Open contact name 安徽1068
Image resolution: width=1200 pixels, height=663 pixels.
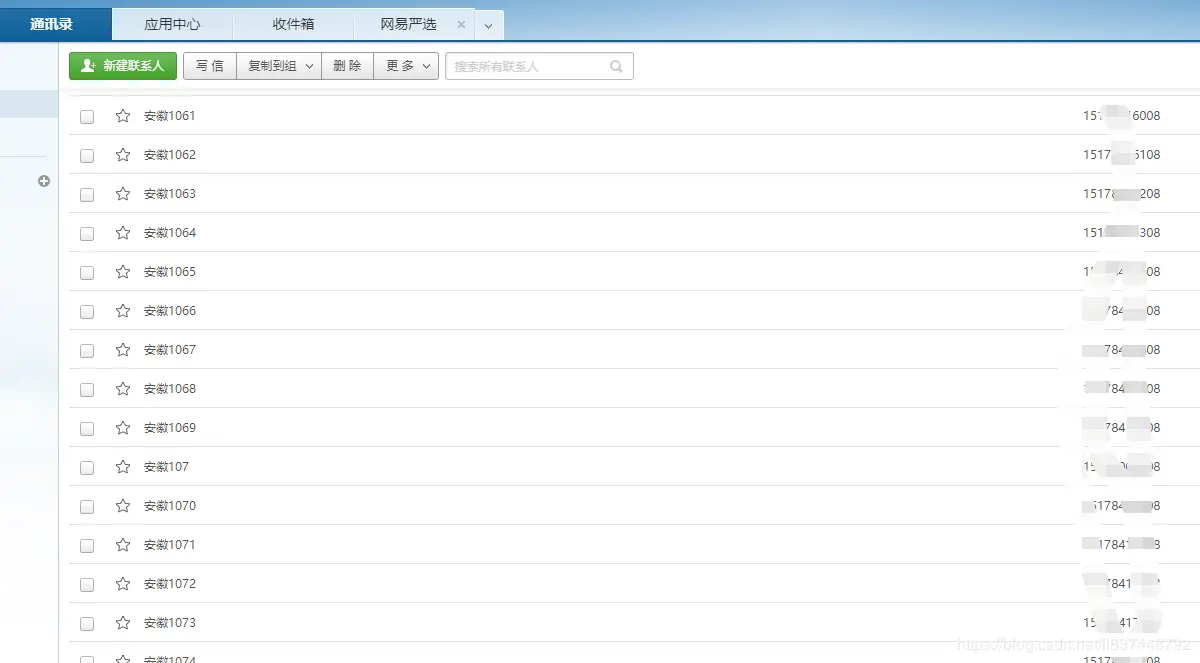pyautogui.click(x=170, y=389)
